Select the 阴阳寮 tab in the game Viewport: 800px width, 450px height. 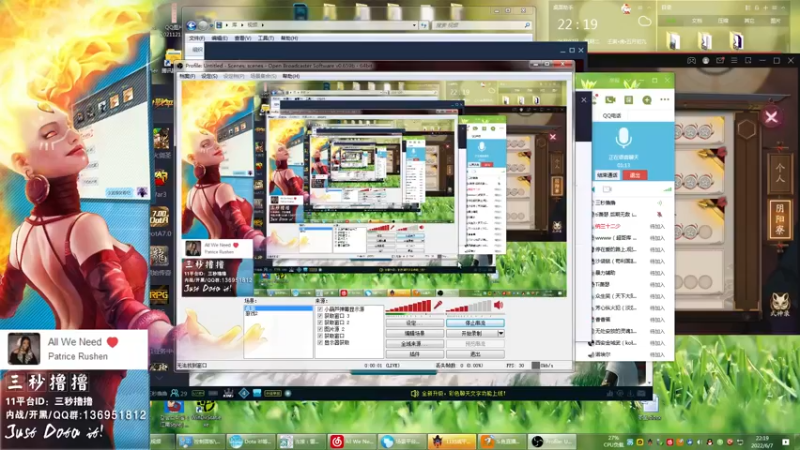tap(780, 219)
